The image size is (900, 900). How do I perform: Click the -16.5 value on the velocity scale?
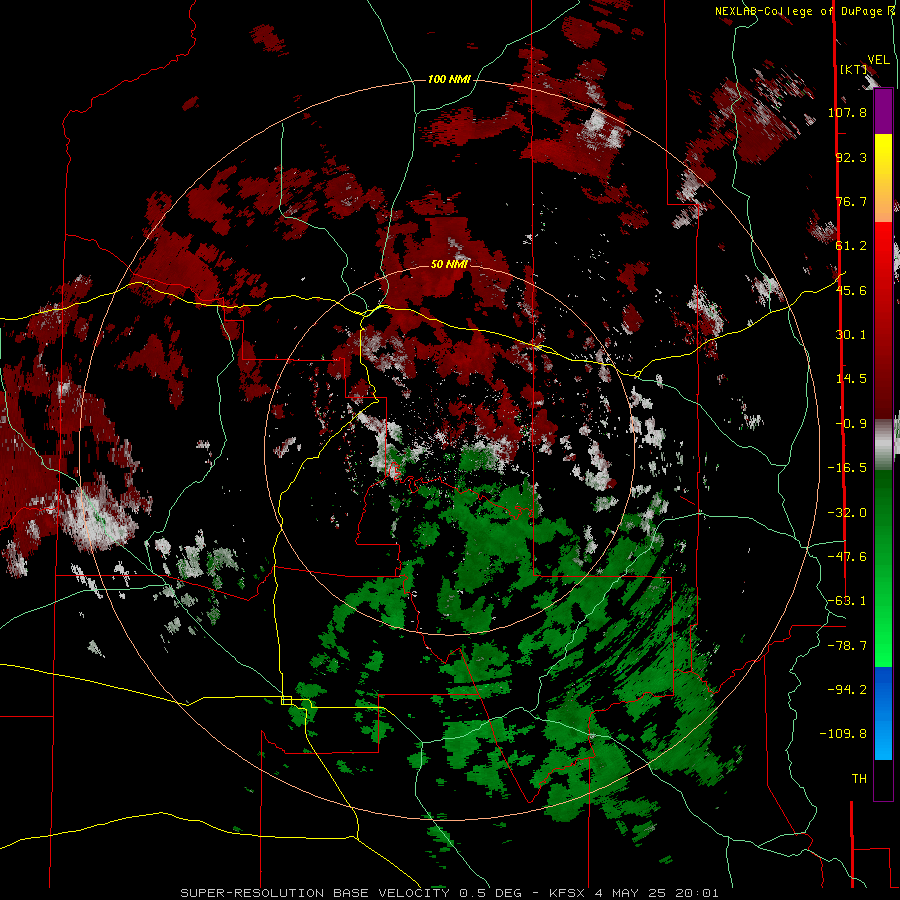click(x=847, y=468)
